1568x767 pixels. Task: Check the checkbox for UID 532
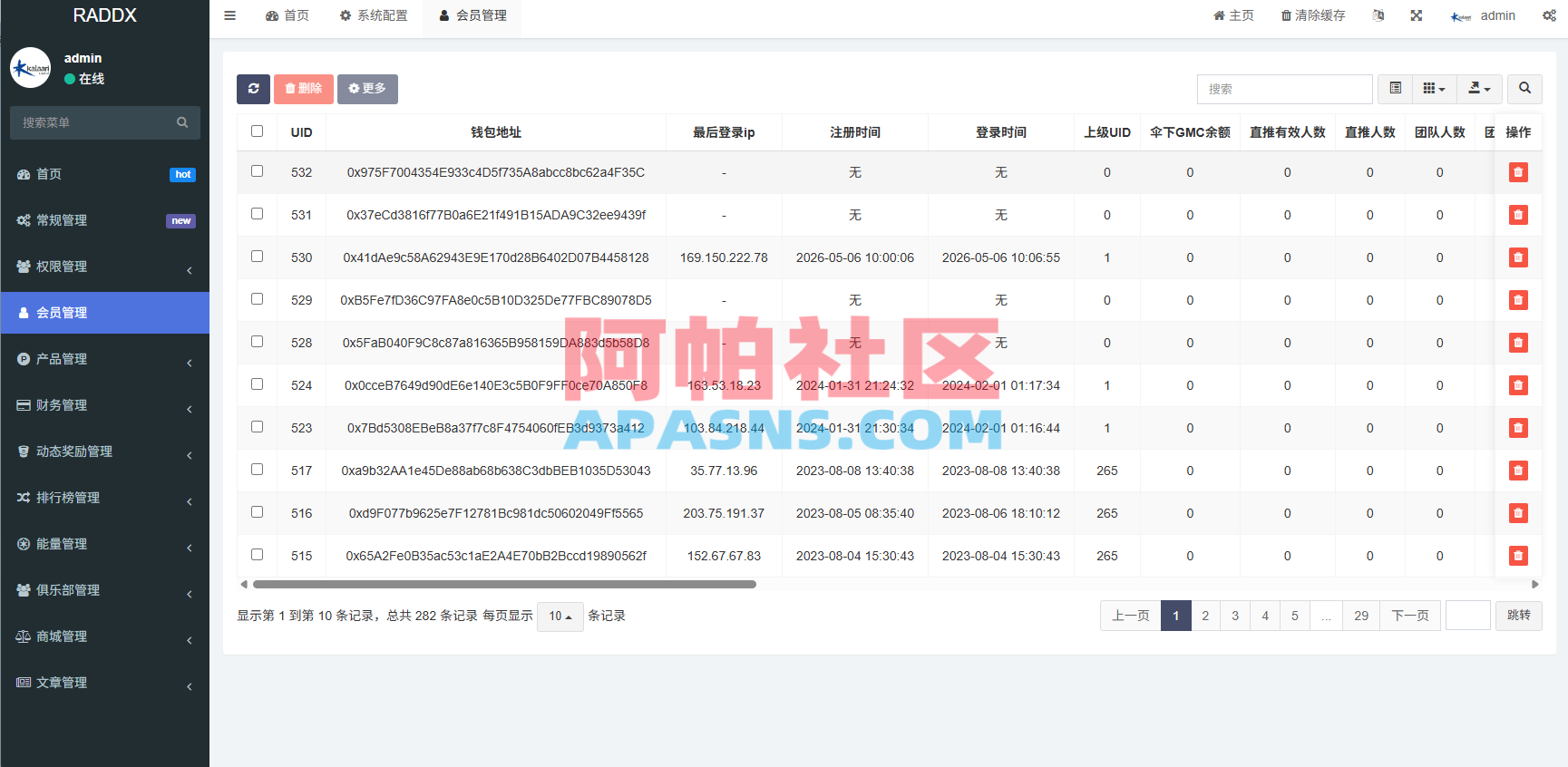coord(258,171)
